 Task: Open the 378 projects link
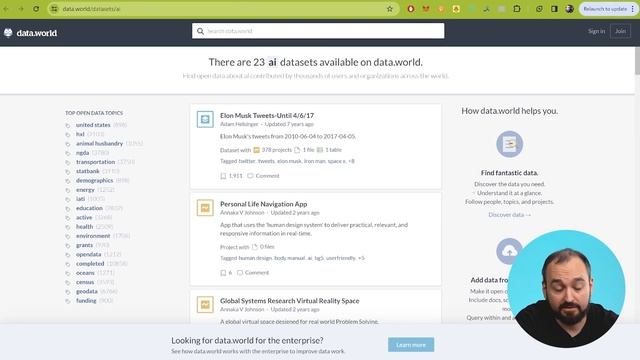pos(277,150)
